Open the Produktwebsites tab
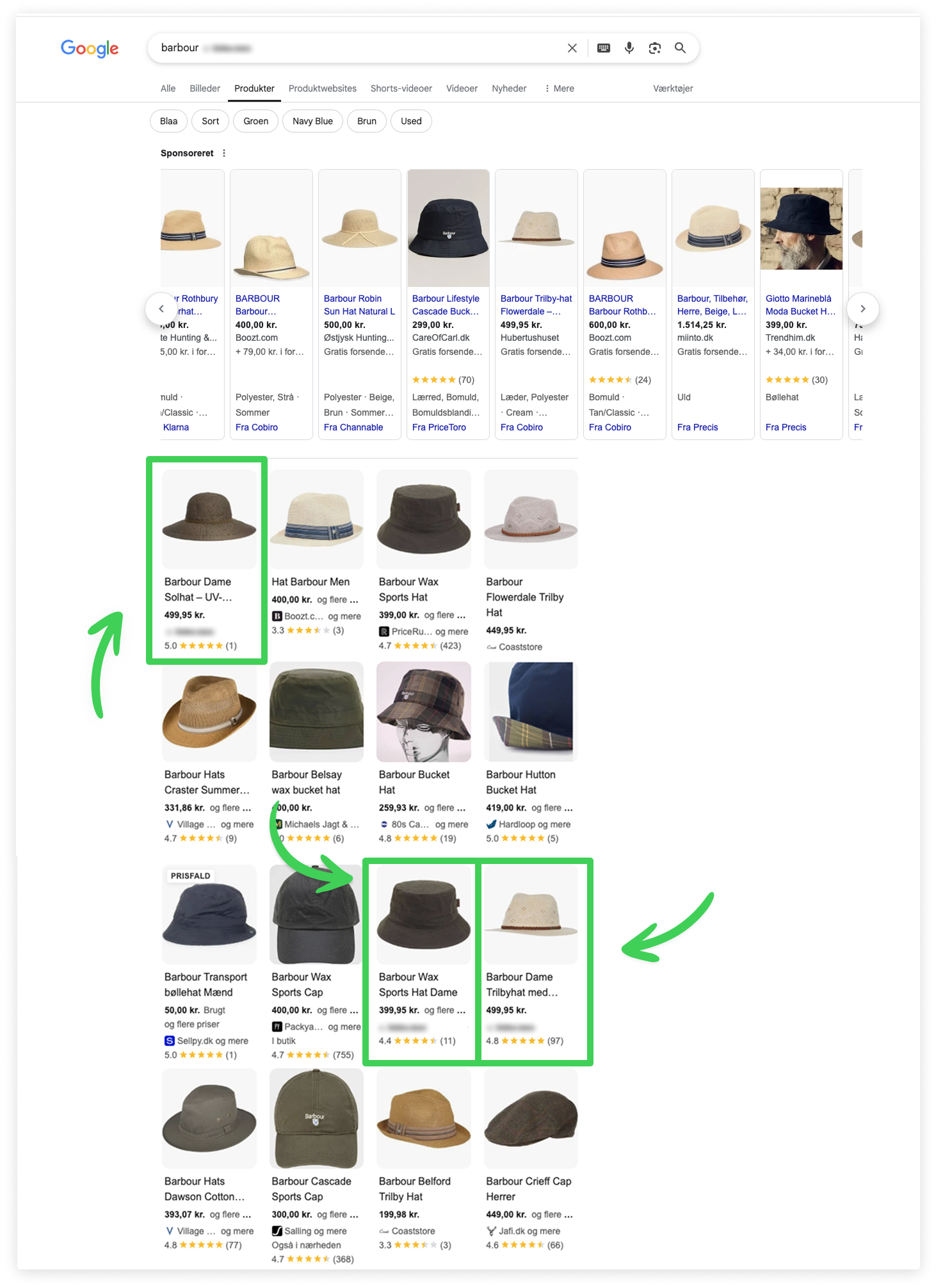This screenshot has width=936, height=1288. 323,88
